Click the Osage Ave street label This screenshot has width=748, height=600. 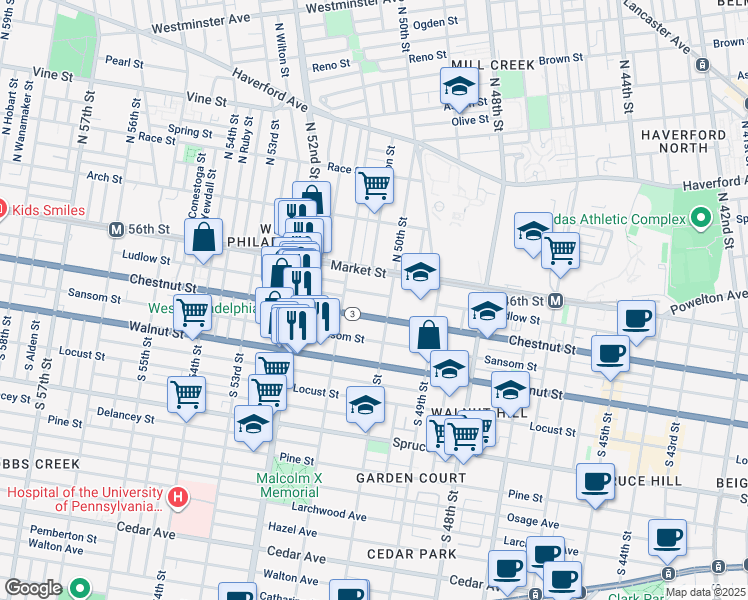click(533, 521)
